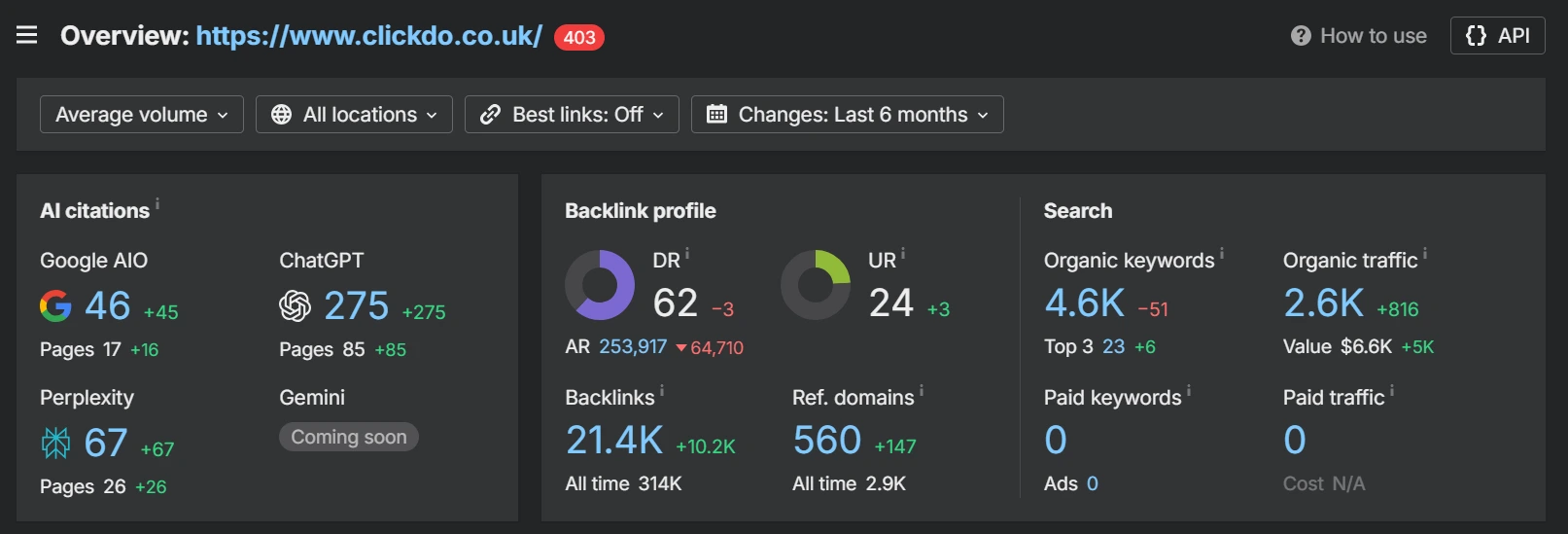
Task: Click the Gemini label
Action: coord(312,398)
